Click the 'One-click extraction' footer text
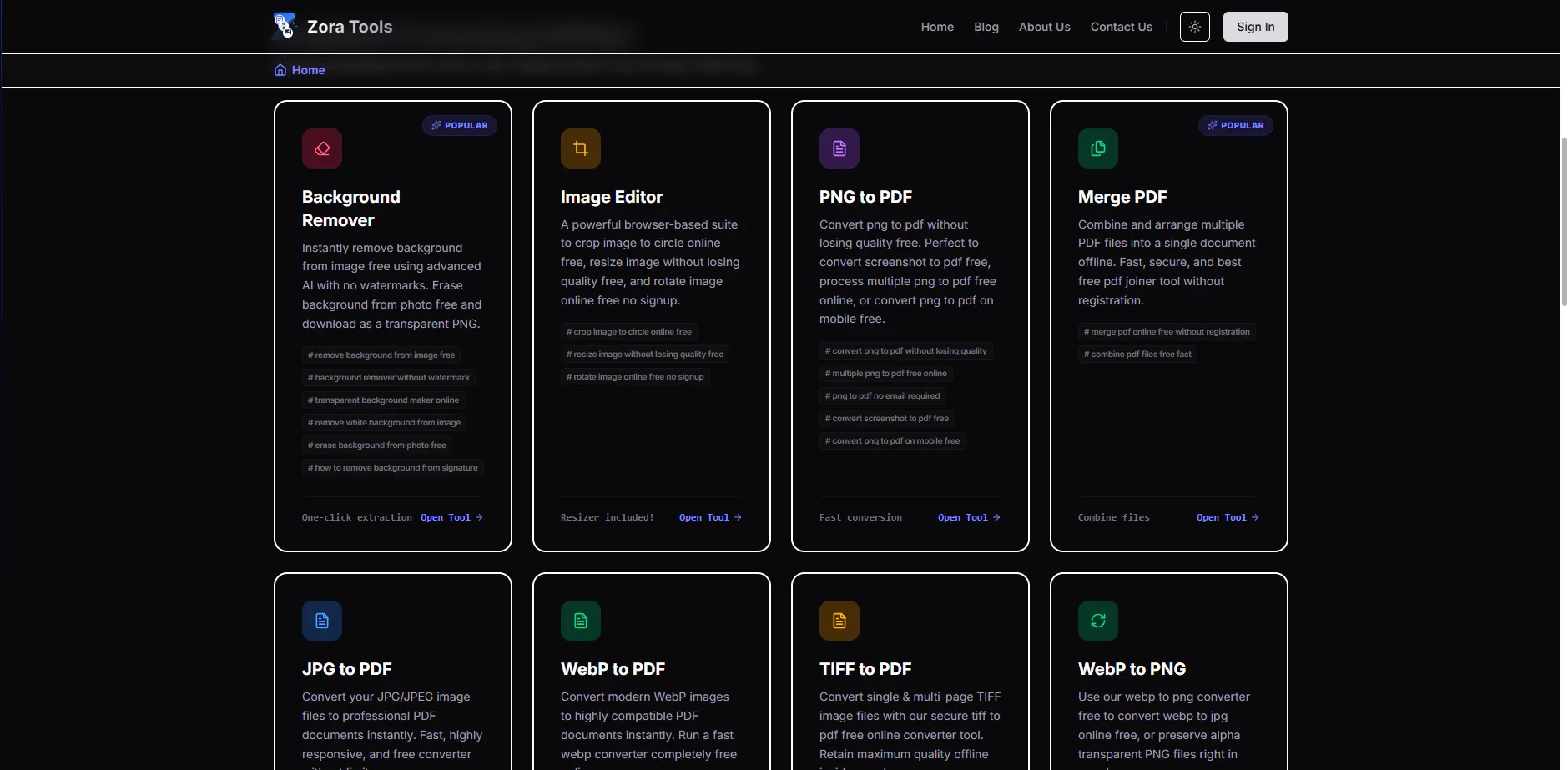 [357, 517]
